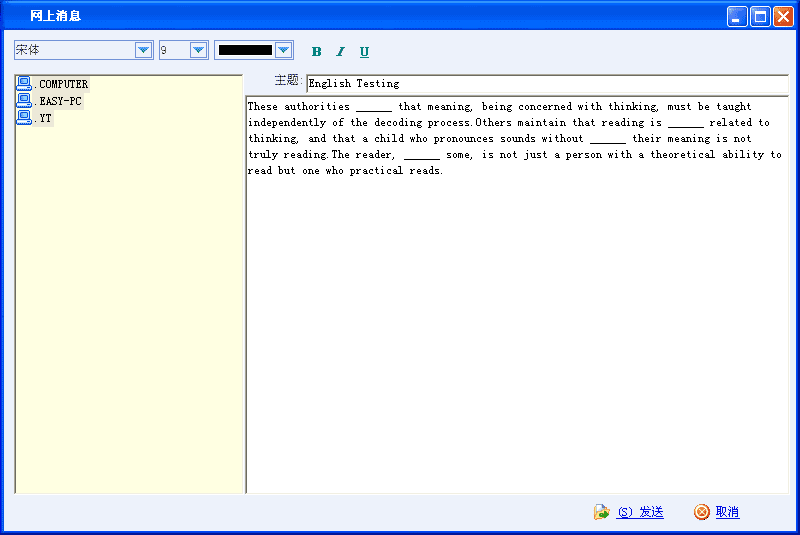
Task: Click the computer icon beside .YT
Action: pos(24,118)
